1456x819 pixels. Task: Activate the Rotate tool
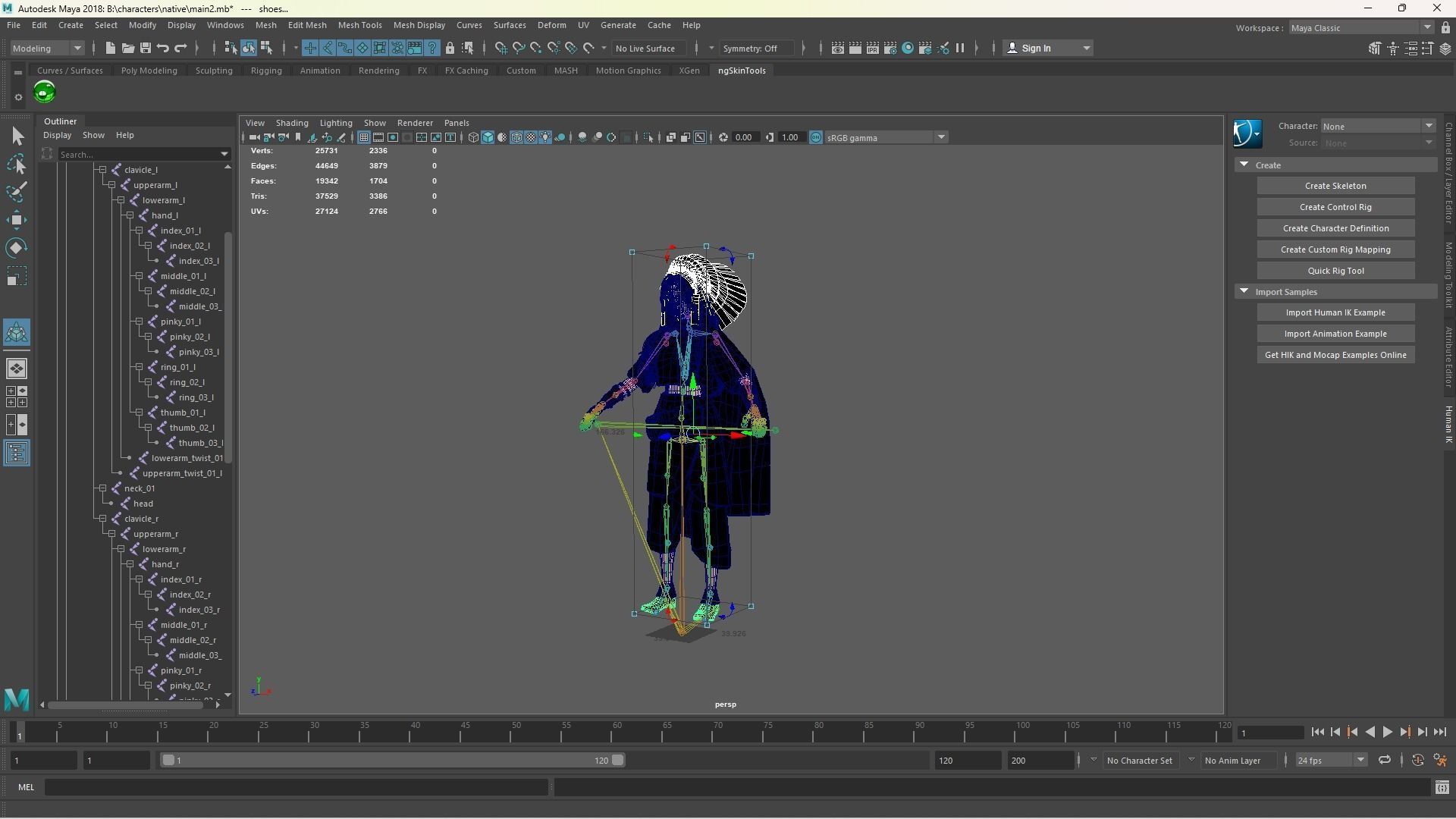[x=16, y=247]
